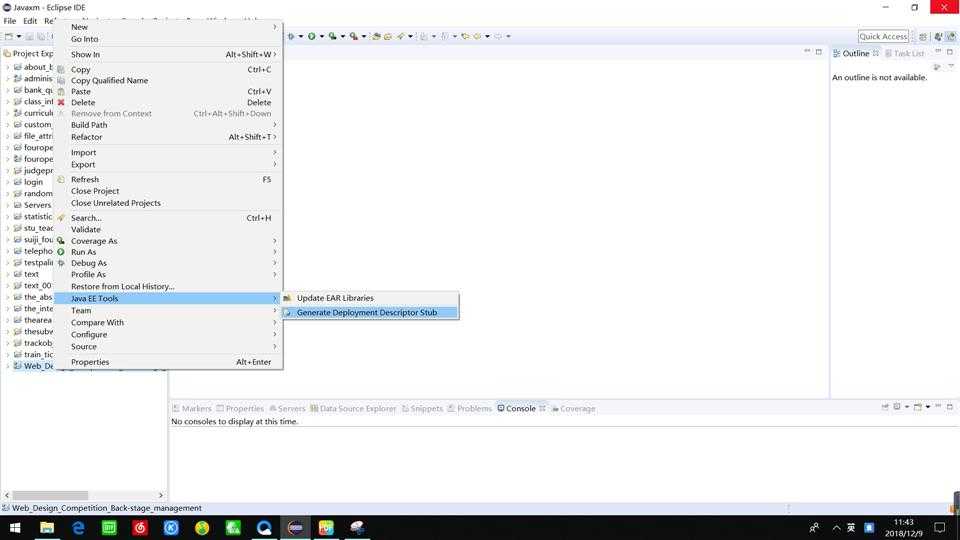Click the Delete menu item's red X icon
Screen dimensions: 960x540
[61, 102]
